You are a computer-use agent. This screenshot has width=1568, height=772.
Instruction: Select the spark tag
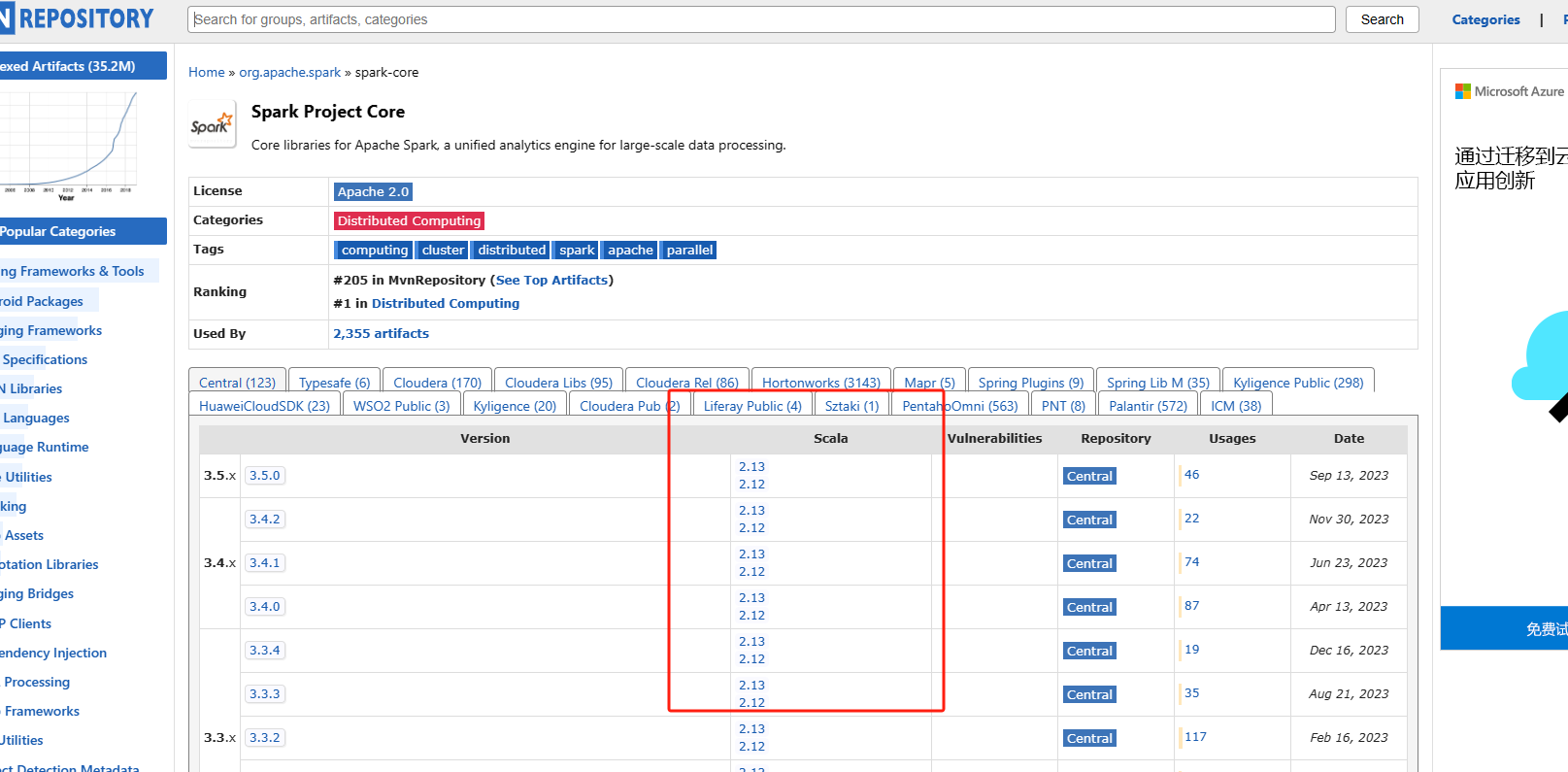(x=577, y=251)
